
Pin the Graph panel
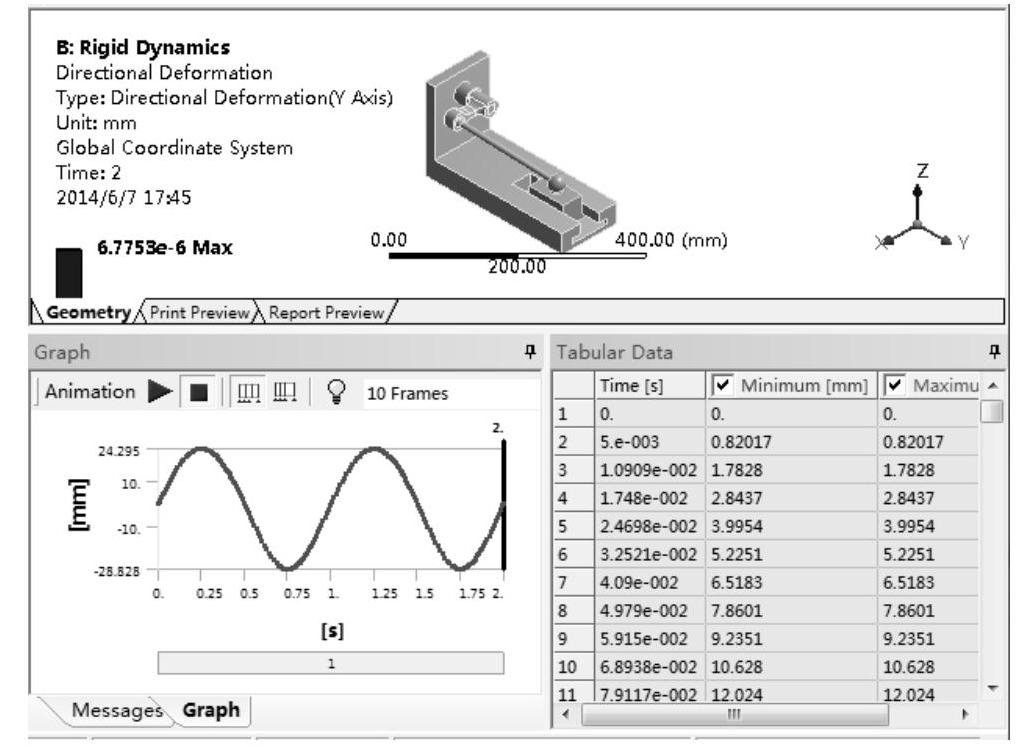pos(532,353)
